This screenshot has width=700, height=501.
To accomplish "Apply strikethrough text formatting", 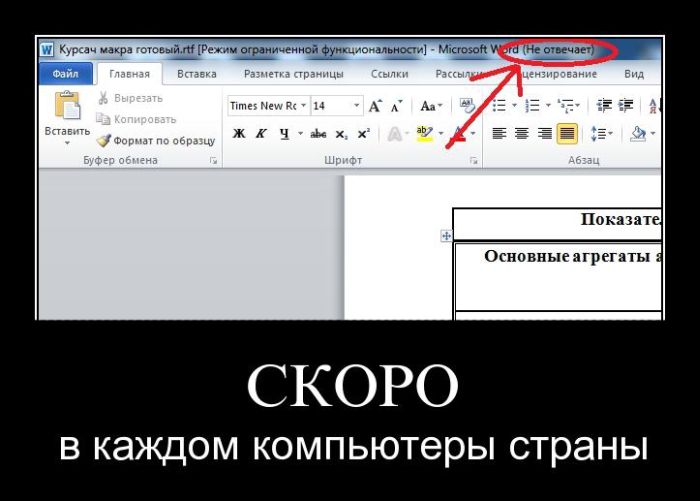I will [318, 133].
